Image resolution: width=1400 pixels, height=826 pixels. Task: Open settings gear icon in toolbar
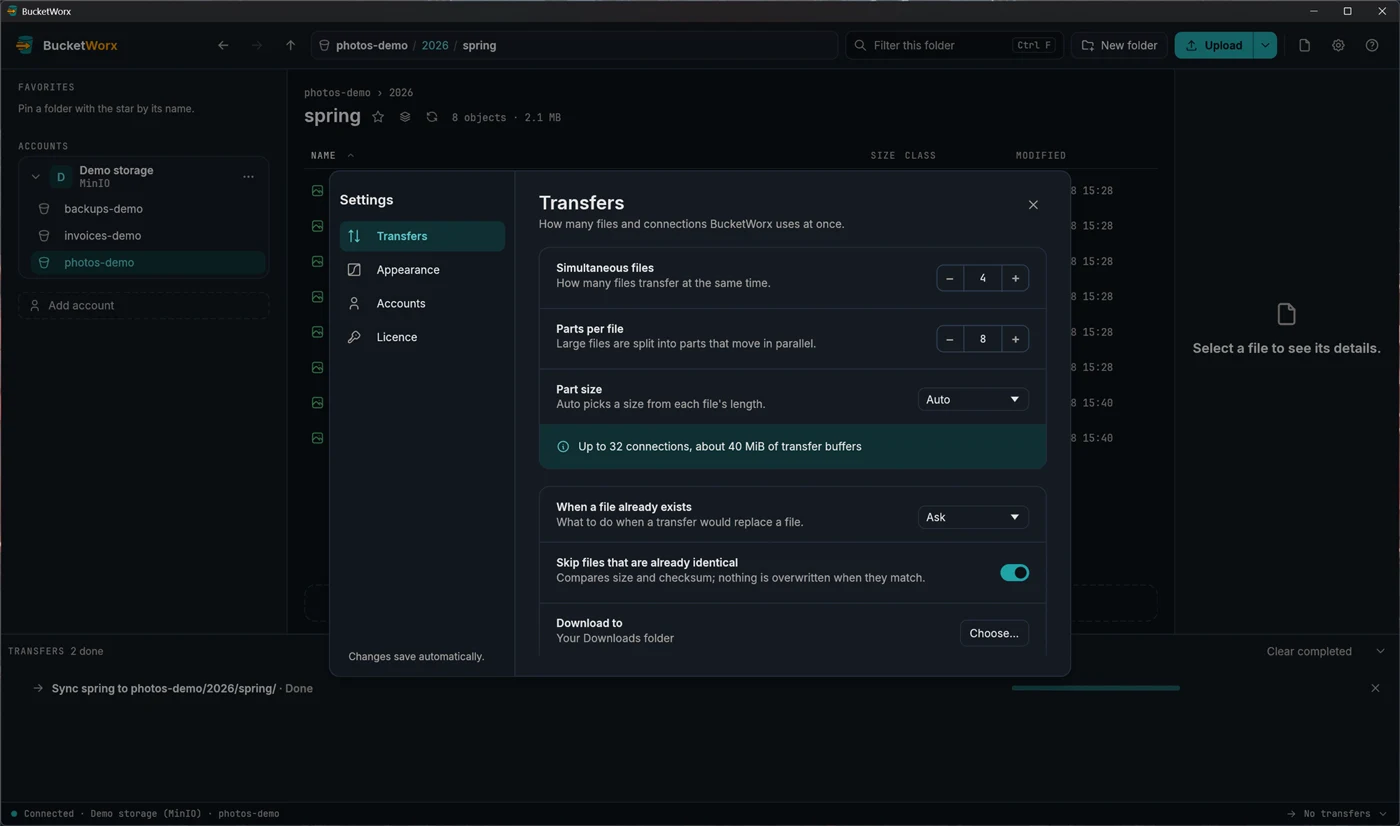pyautogui.click(x=1338, y=45)
